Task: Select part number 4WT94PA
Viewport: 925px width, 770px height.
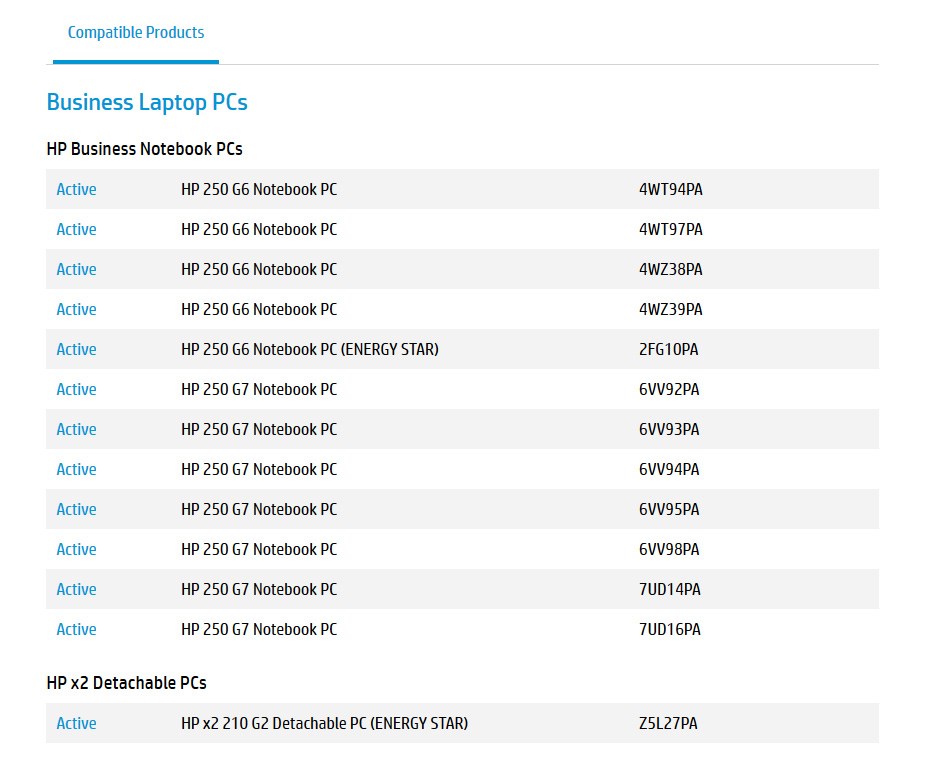Action: coord(671,189)
